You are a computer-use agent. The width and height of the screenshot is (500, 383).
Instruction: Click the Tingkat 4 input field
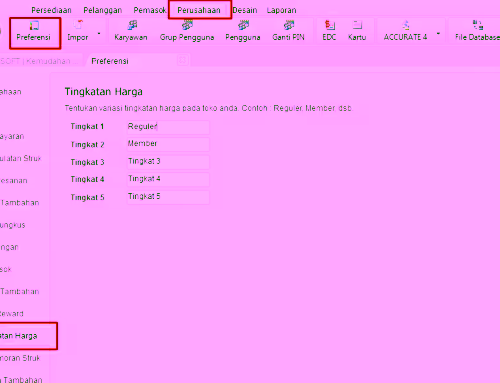[x=168, y=179]
